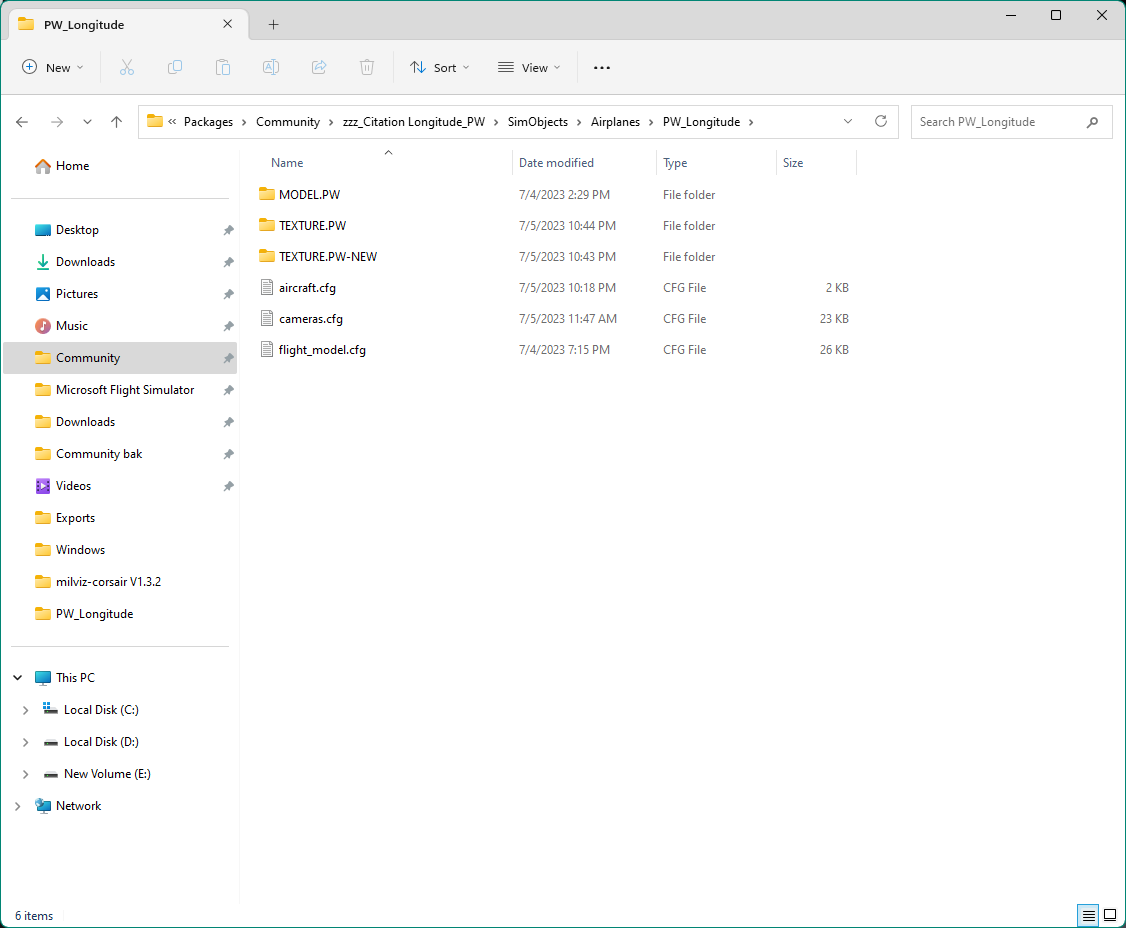Screen dimensions: 1126x928
Task: Add a new tab with plus button
Action: (x=273, y=24)
